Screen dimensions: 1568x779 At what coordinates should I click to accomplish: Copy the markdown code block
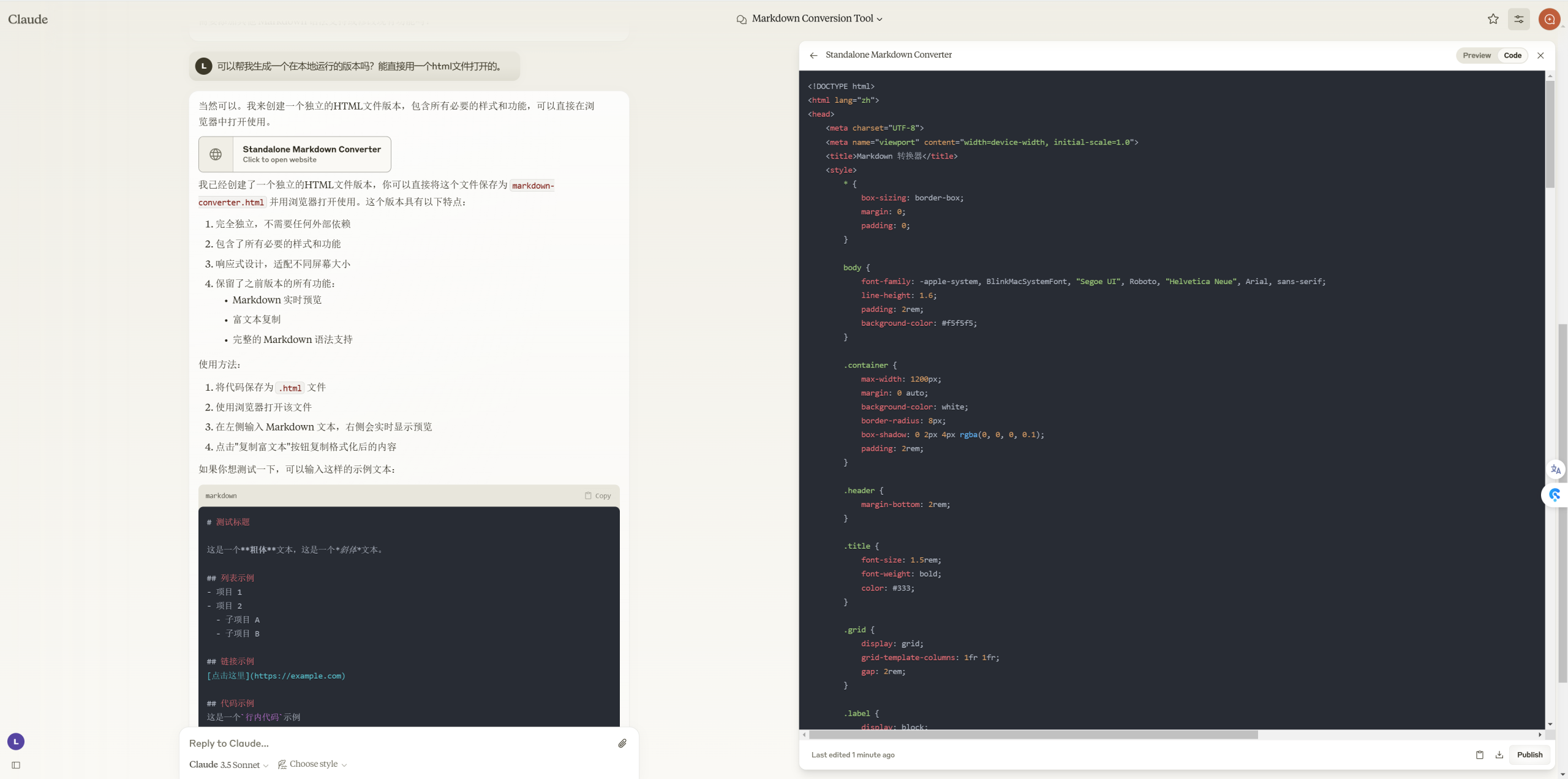point(597,495)
